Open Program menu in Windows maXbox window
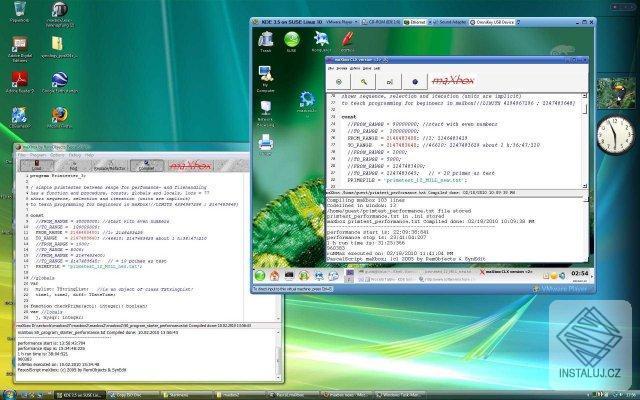 [x=38, y=155]
